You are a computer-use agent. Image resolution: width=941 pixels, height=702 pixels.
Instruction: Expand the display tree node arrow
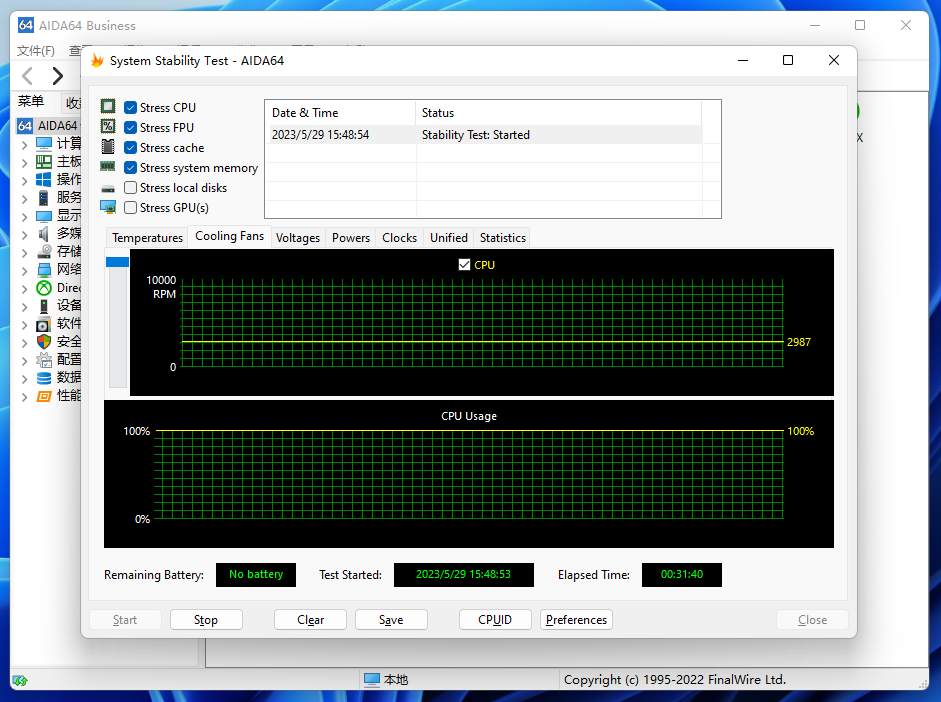click(x=24, y=217)
